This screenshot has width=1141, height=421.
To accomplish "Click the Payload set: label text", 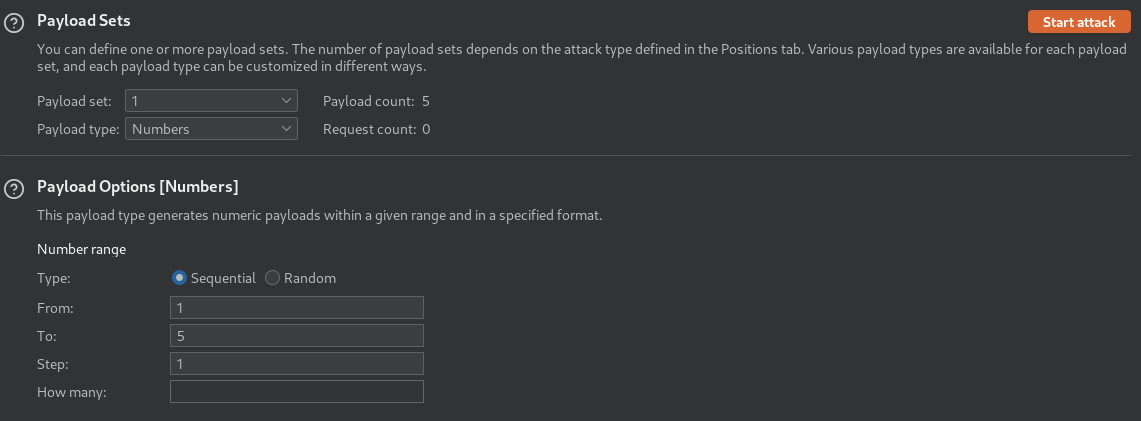I will coord(74,101).
